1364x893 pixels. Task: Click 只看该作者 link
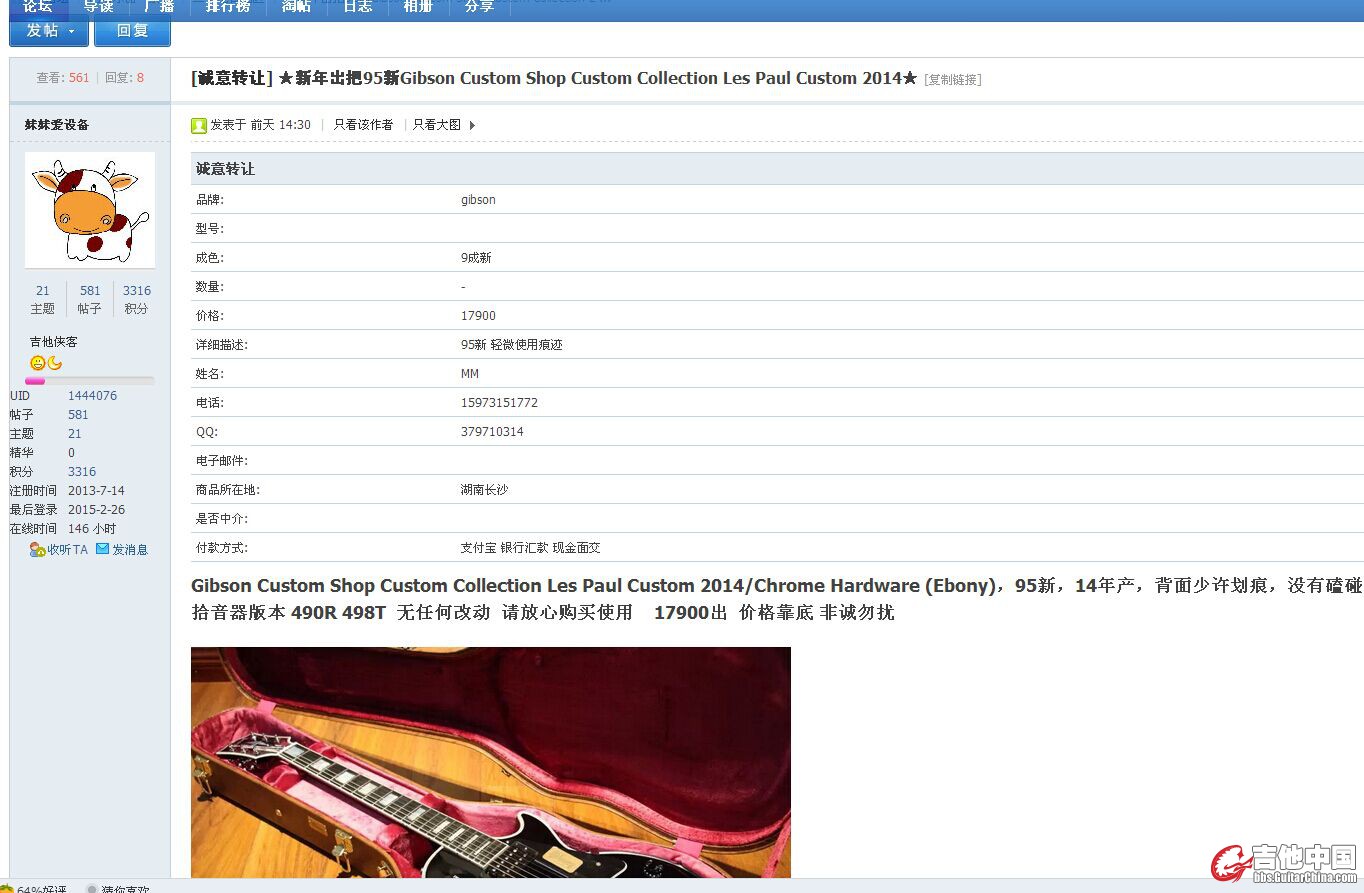pos(363,125)
